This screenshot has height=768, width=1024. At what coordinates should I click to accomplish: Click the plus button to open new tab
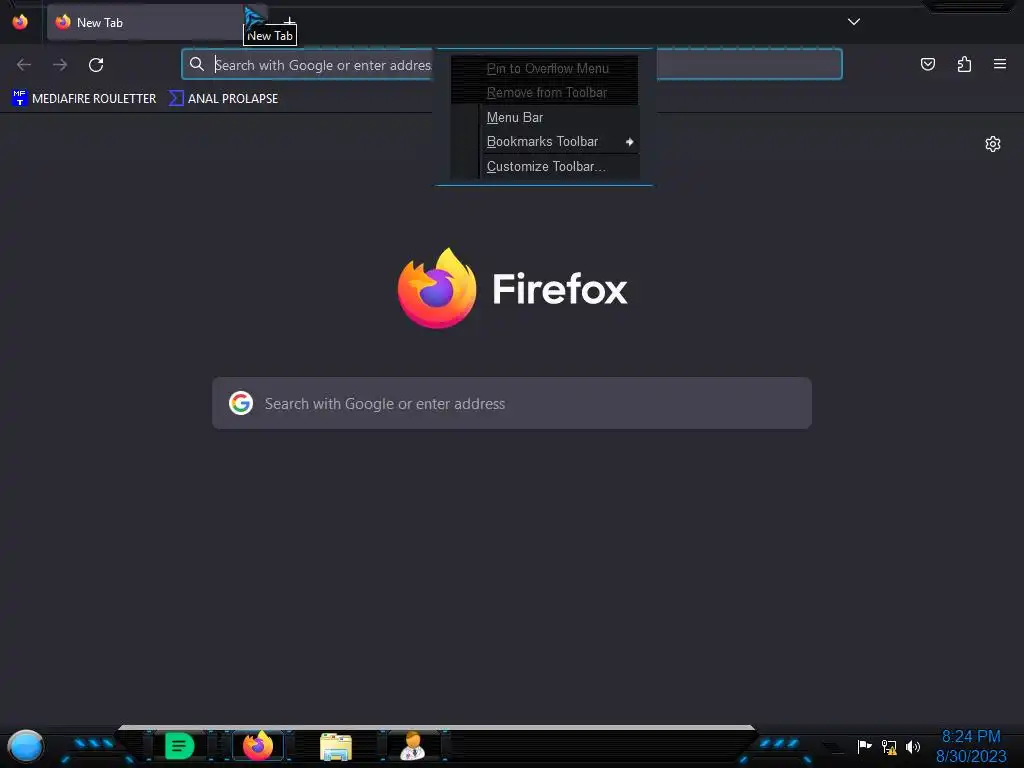(x=289, y=22)
